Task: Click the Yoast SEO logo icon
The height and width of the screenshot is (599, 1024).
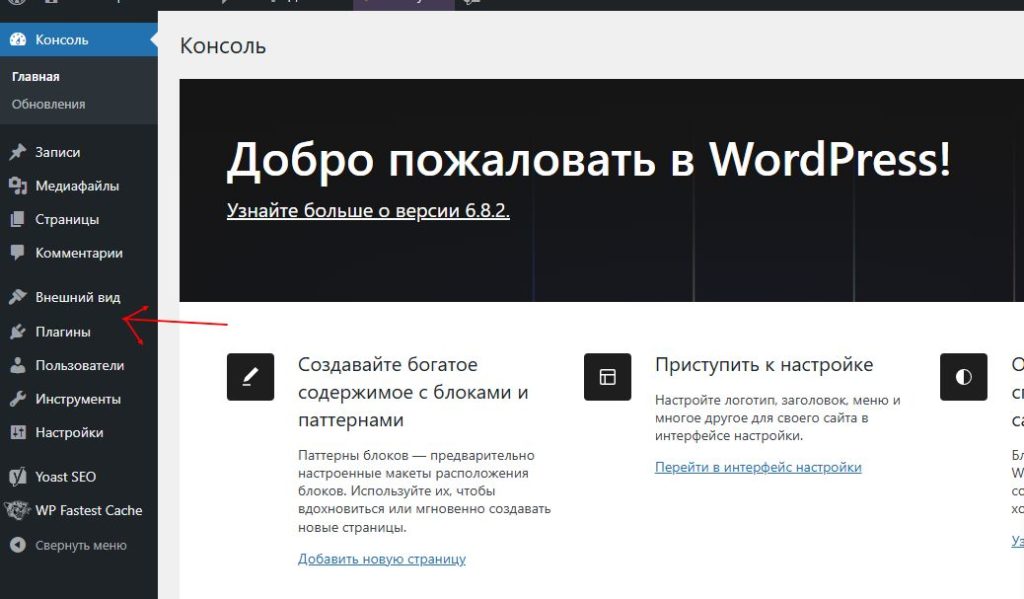Action: click(x=18, y=477)
